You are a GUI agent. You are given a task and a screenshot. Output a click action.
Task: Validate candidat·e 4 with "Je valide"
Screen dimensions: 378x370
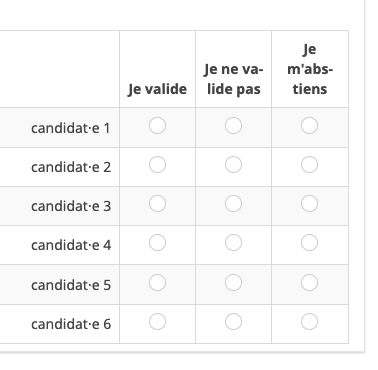click(x=157, y=243)
